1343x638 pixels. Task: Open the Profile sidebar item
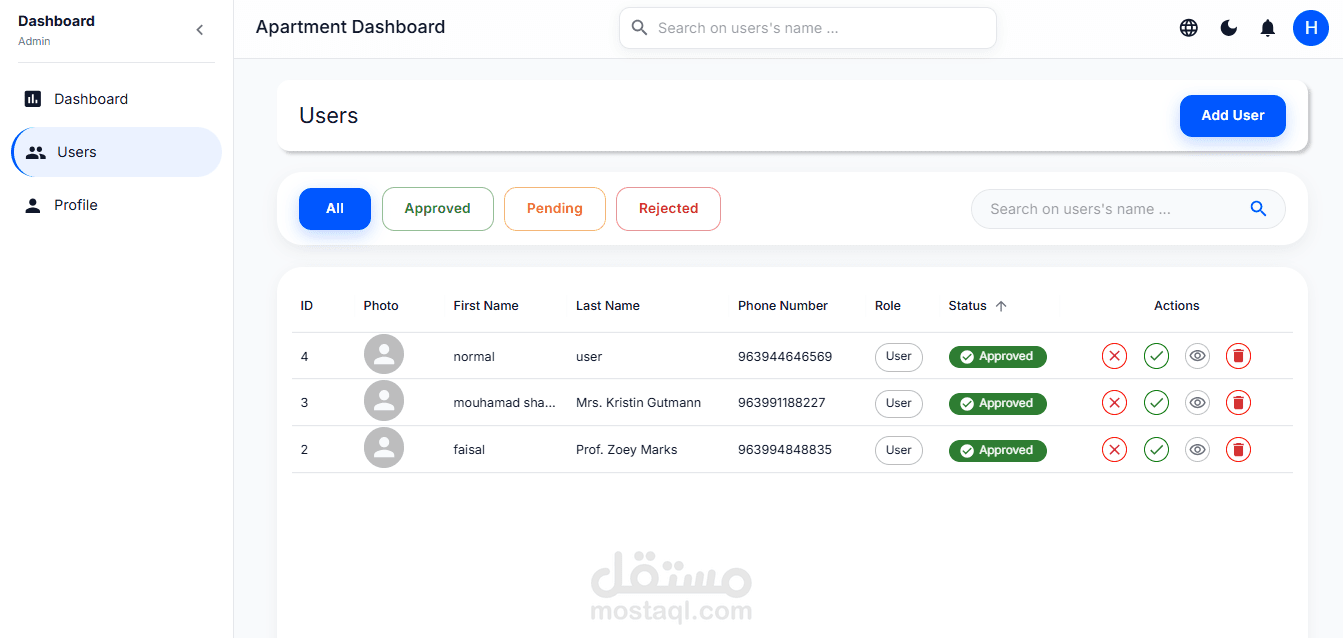(x=117, y=205)
